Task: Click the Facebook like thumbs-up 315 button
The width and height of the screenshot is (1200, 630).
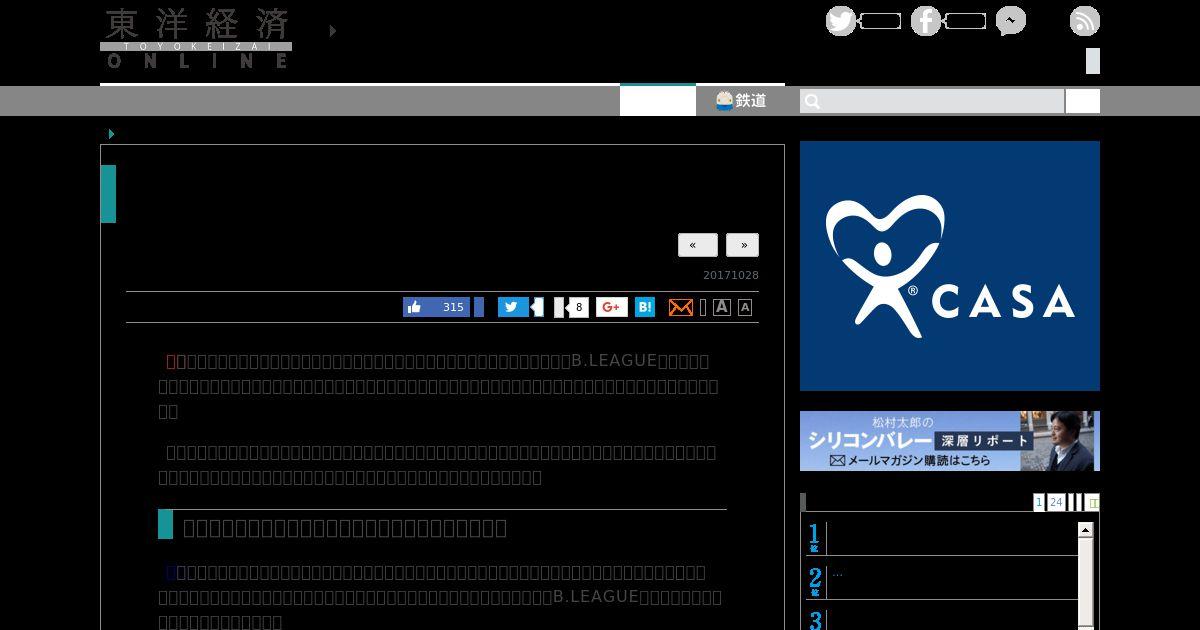Action: [436, 307]
